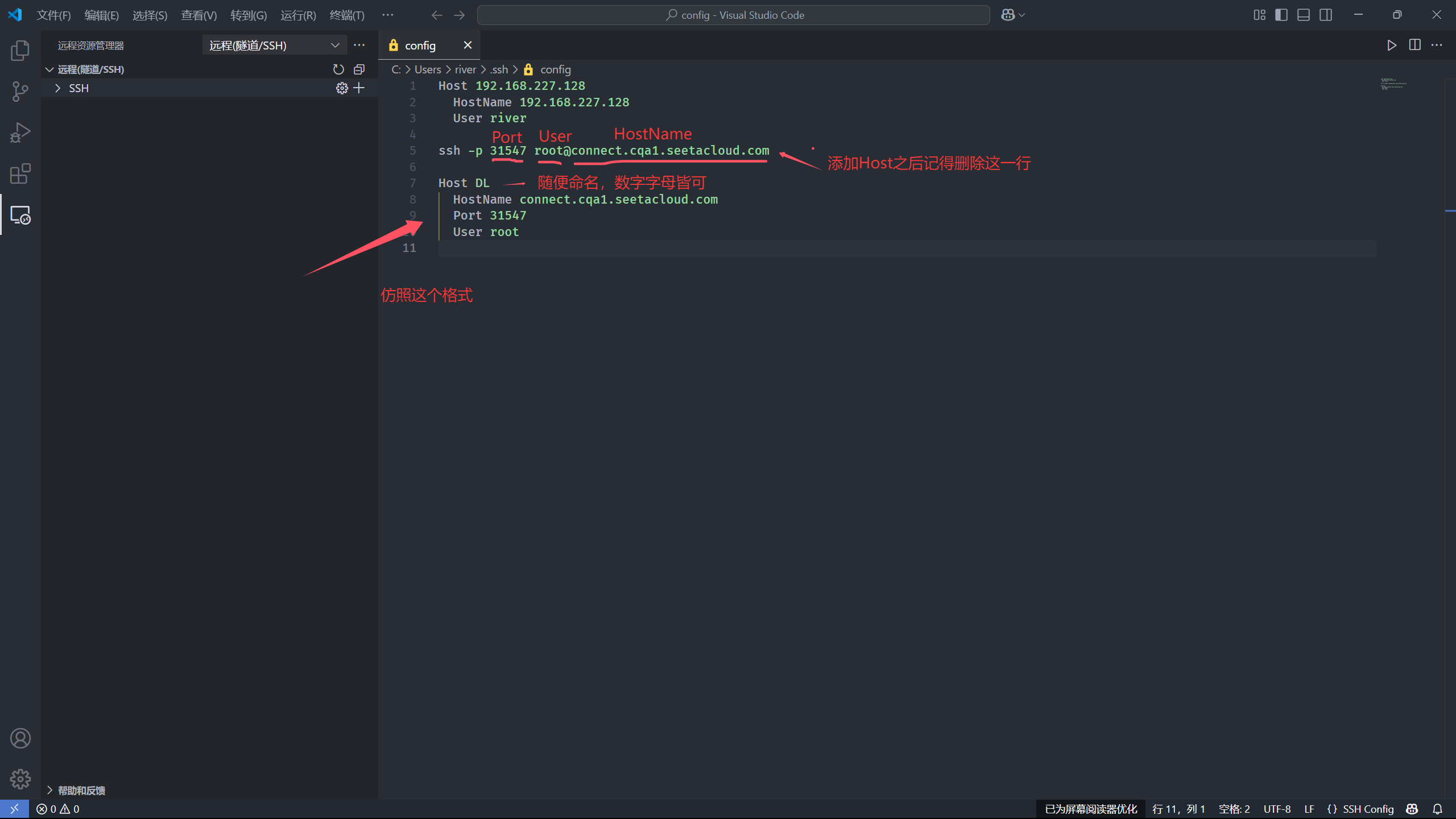The width and height of the screenshot is (1456, 819).
Task: Select the config editor tab
Action: pyautogui.click(x=420, y=45)
